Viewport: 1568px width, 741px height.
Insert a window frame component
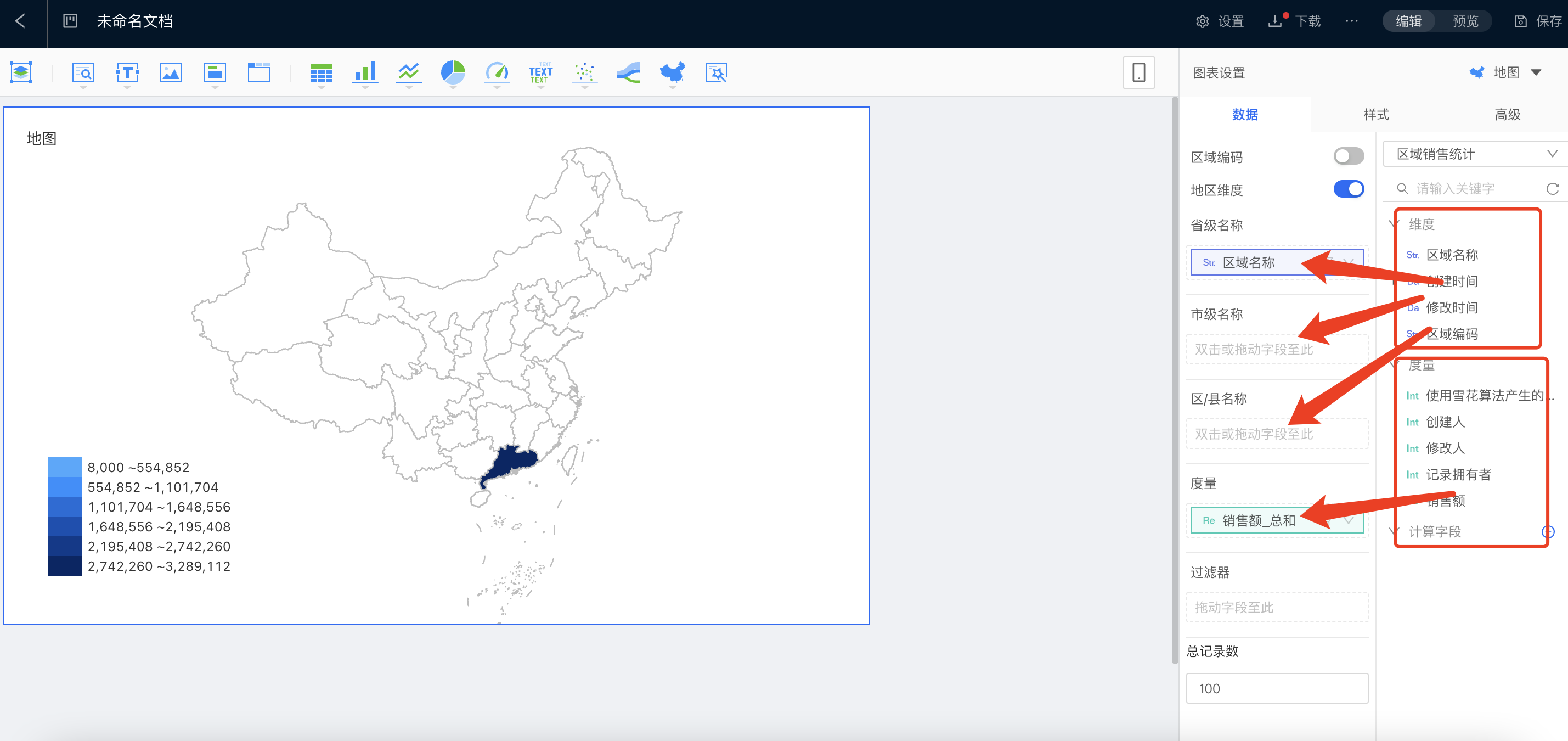(259, 72)
